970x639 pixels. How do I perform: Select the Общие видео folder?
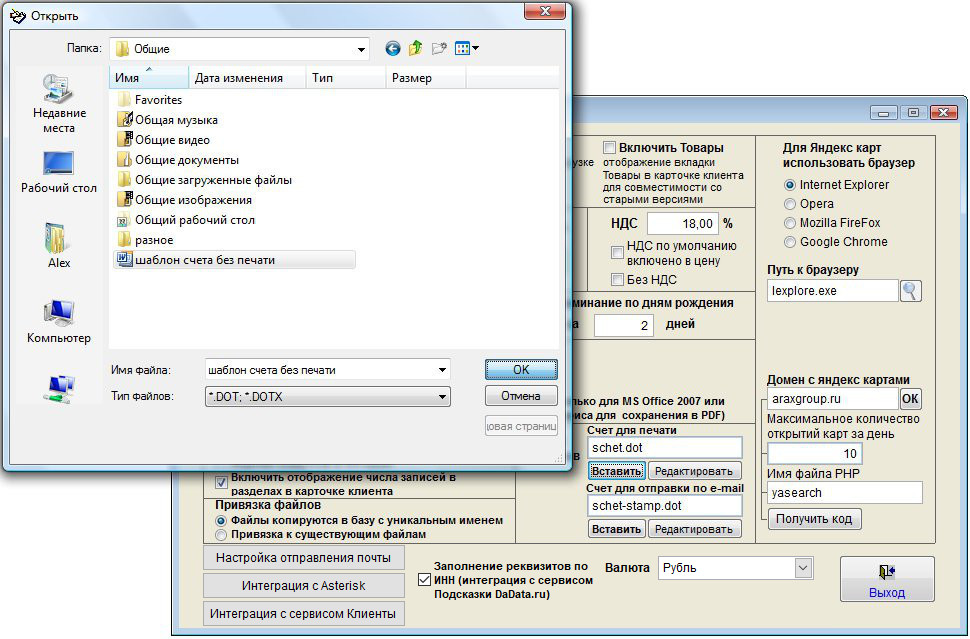click(x=163, y=140)
